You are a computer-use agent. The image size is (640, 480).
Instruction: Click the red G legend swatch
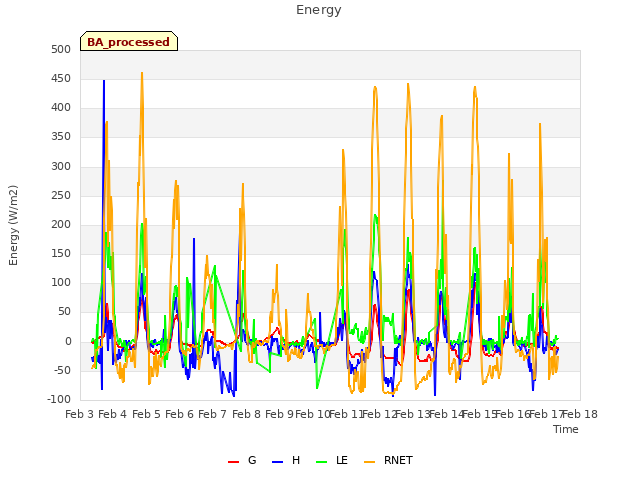pyautogui.click(x=233, y=462)
